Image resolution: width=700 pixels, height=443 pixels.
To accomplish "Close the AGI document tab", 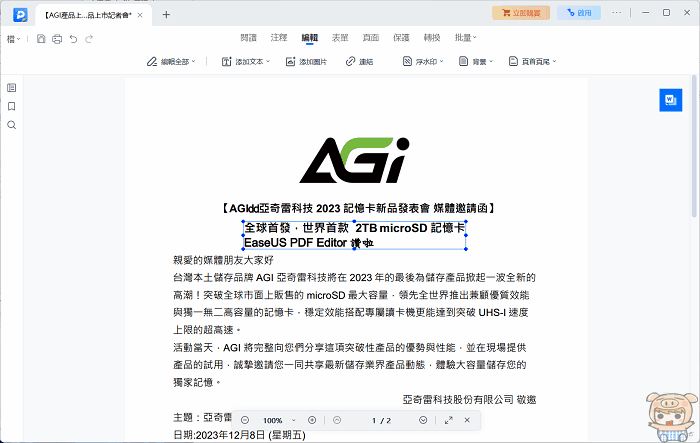I will [x=140, y=15].
